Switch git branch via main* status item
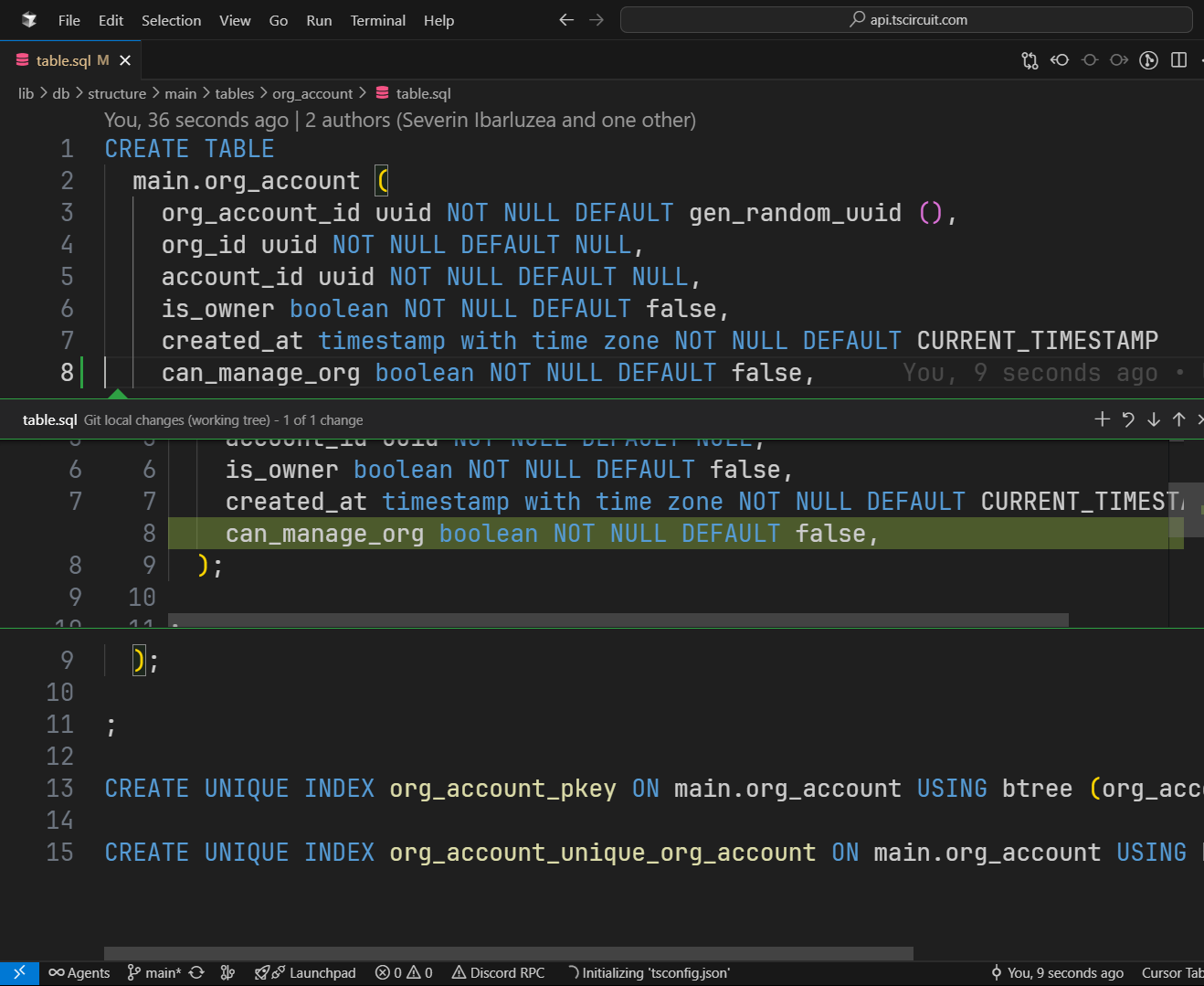 pos(154,973)
